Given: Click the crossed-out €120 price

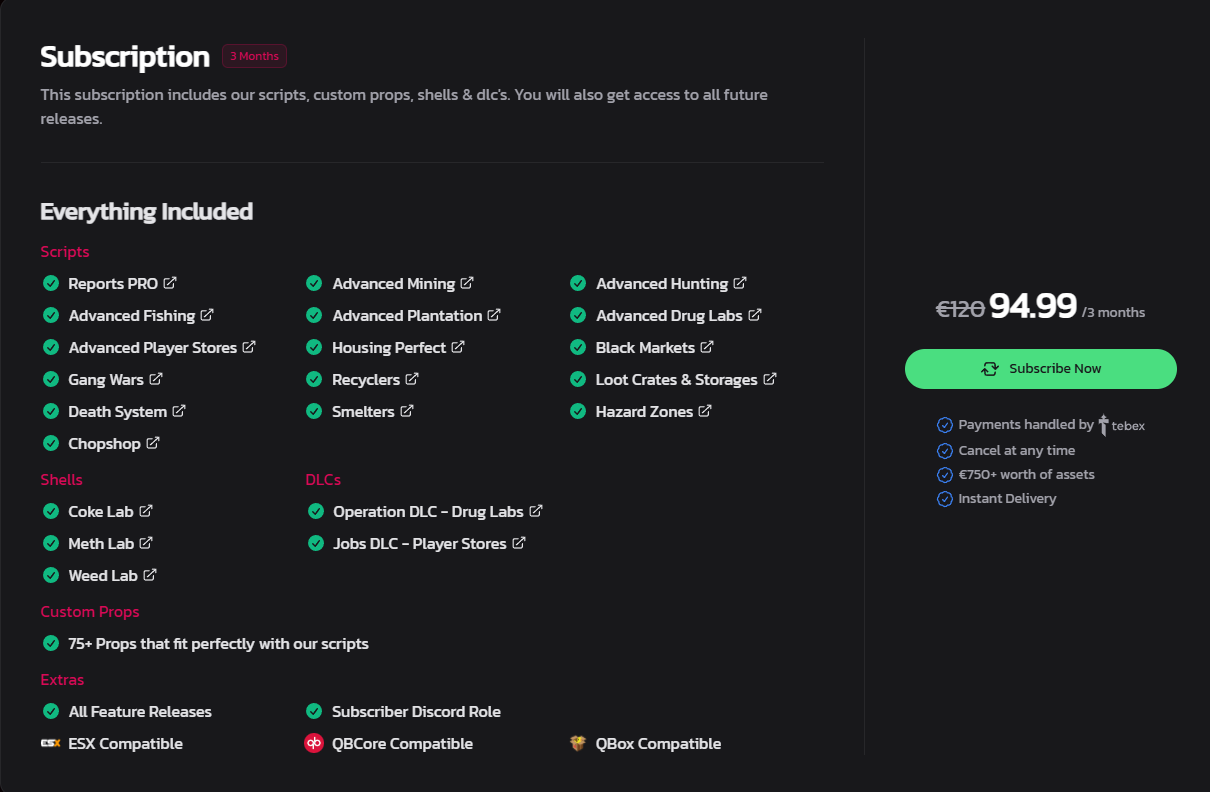Looking at the screenshot, I should 960,309.
